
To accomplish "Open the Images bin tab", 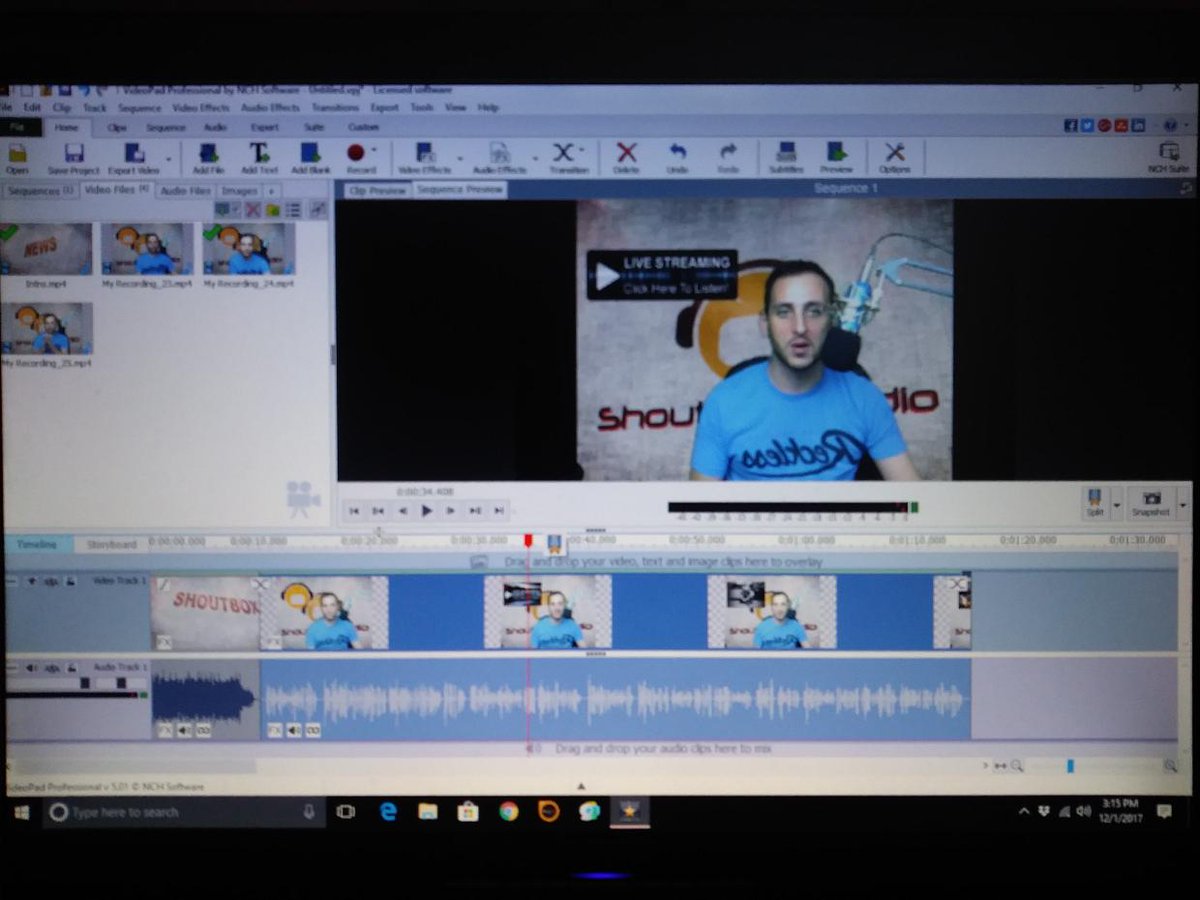I will click(240, 190).
